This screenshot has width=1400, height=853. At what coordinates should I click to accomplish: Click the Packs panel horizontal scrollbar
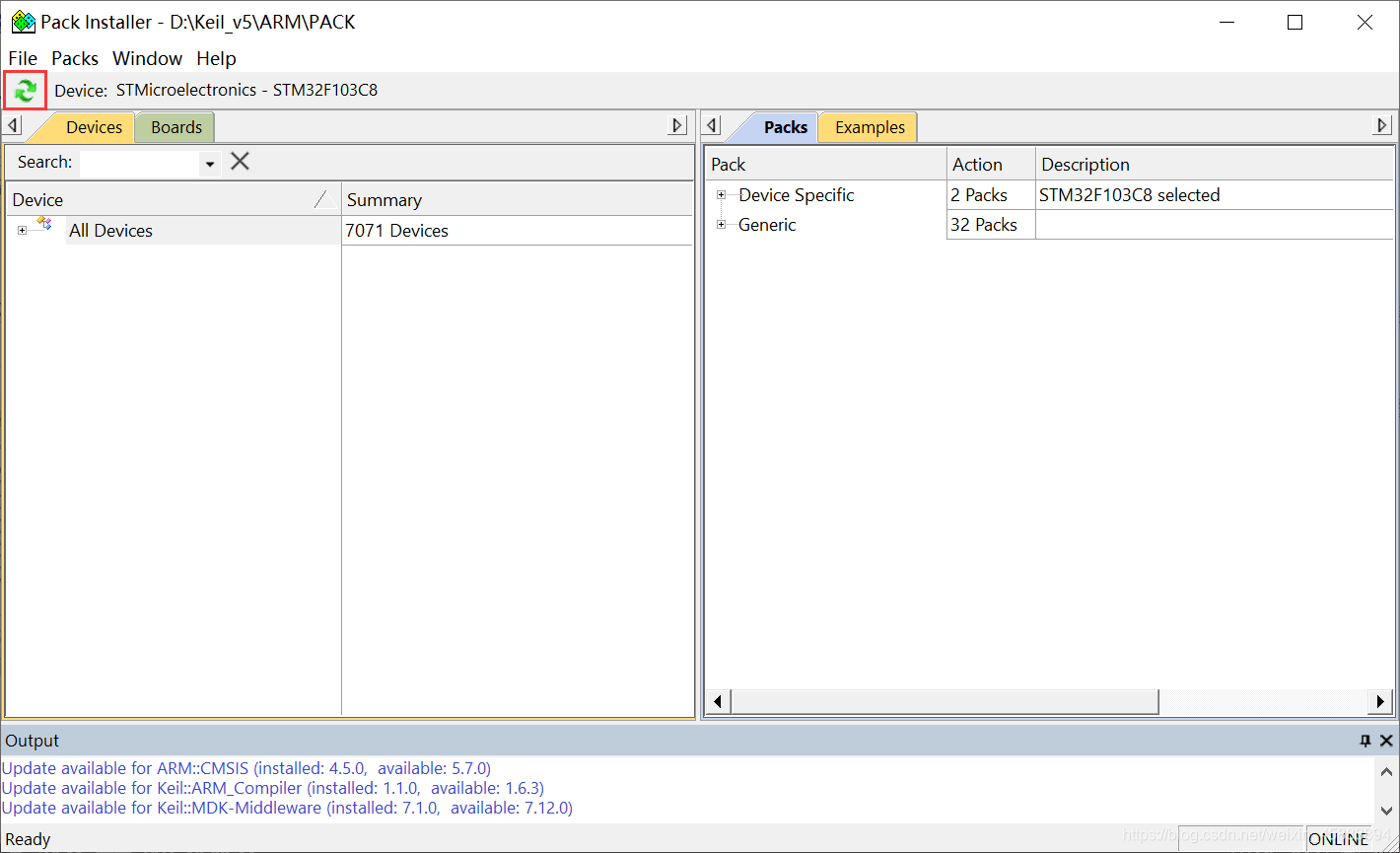coord(945,701)
